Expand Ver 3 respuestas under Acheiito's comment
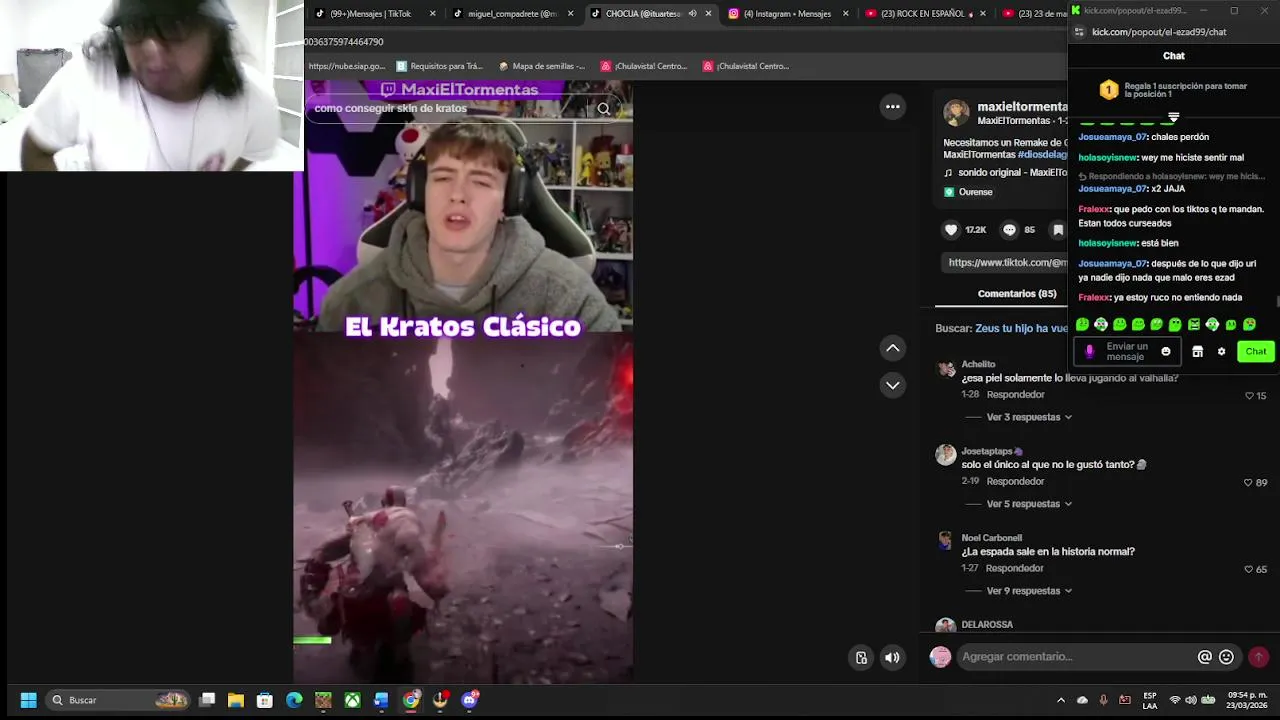 [1029, 417]
